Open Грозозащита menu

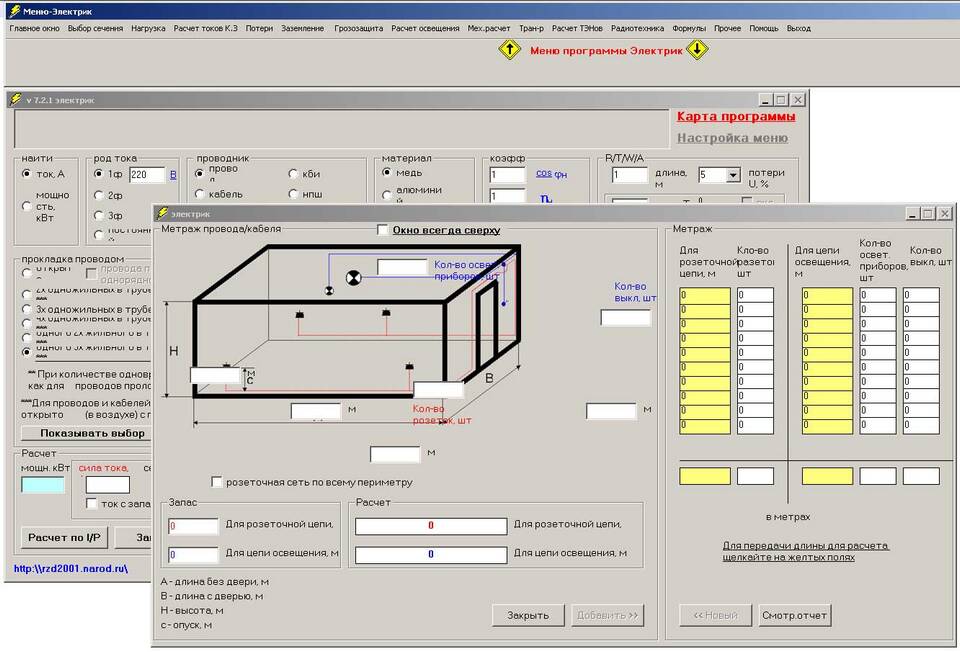click(x=358, y=28)
